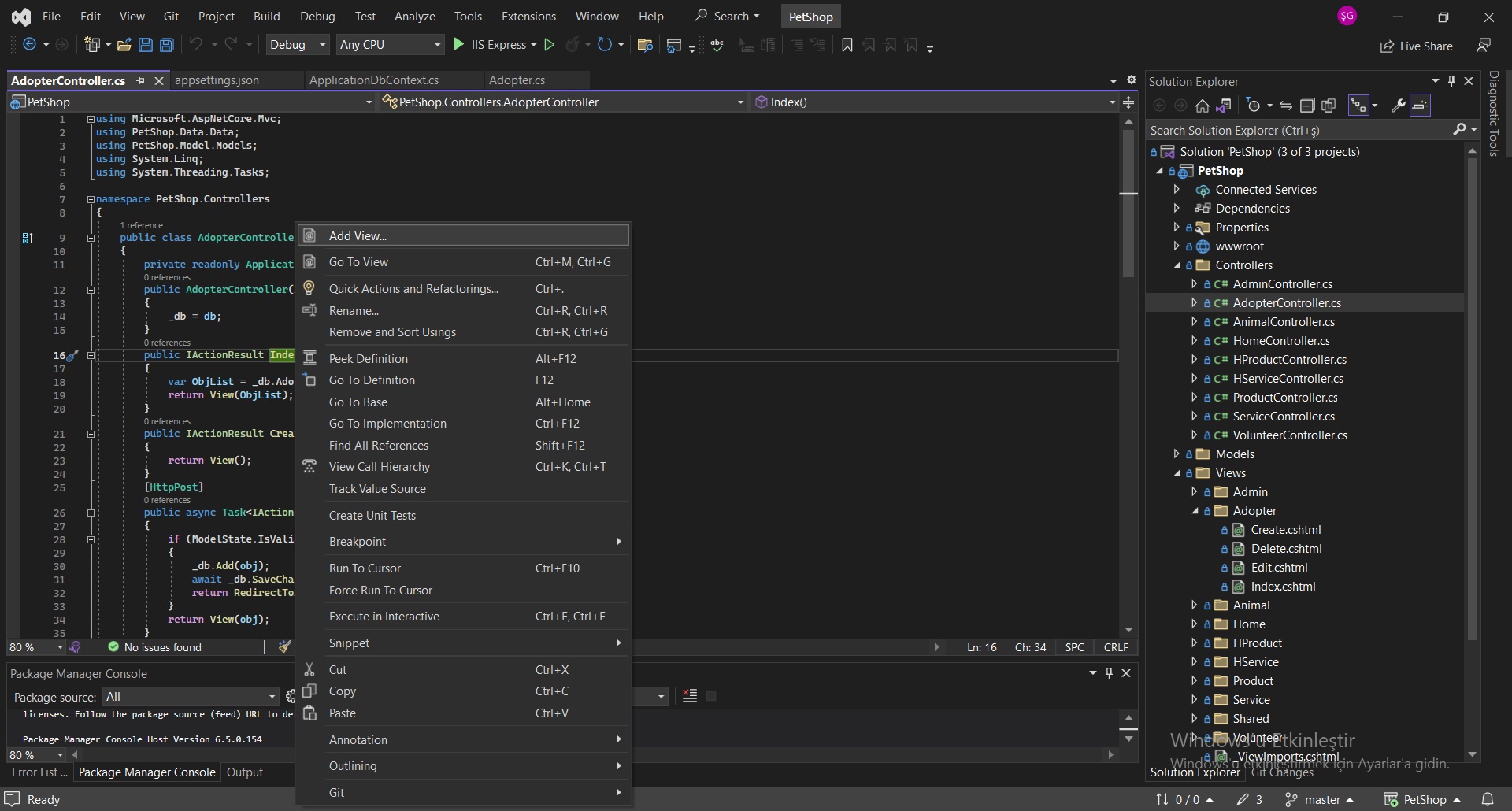Open the Output tab at the bottom
This screenshot has height=811, width=1512.
[245, 772]
